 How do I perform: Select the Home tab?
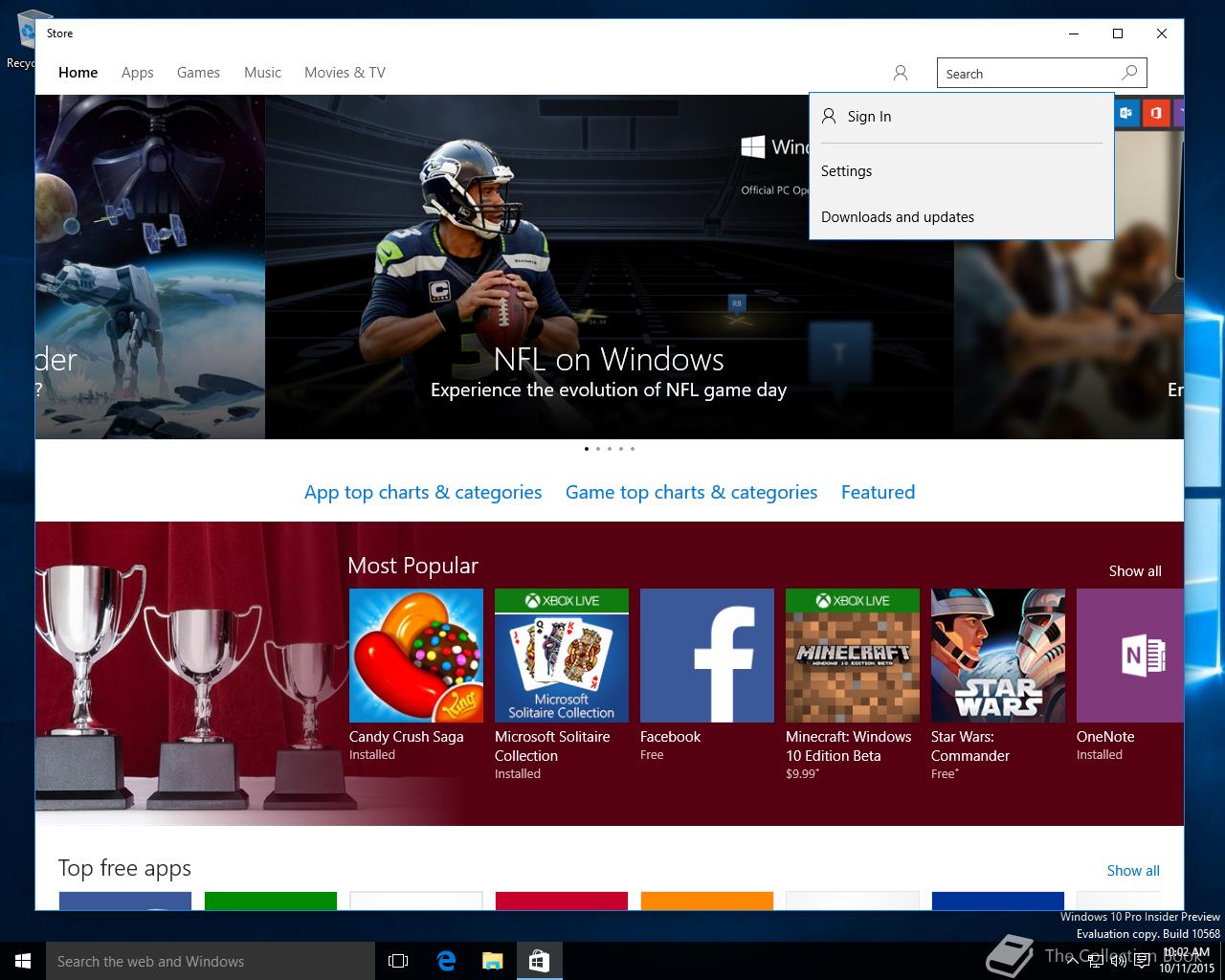(78, 73)
